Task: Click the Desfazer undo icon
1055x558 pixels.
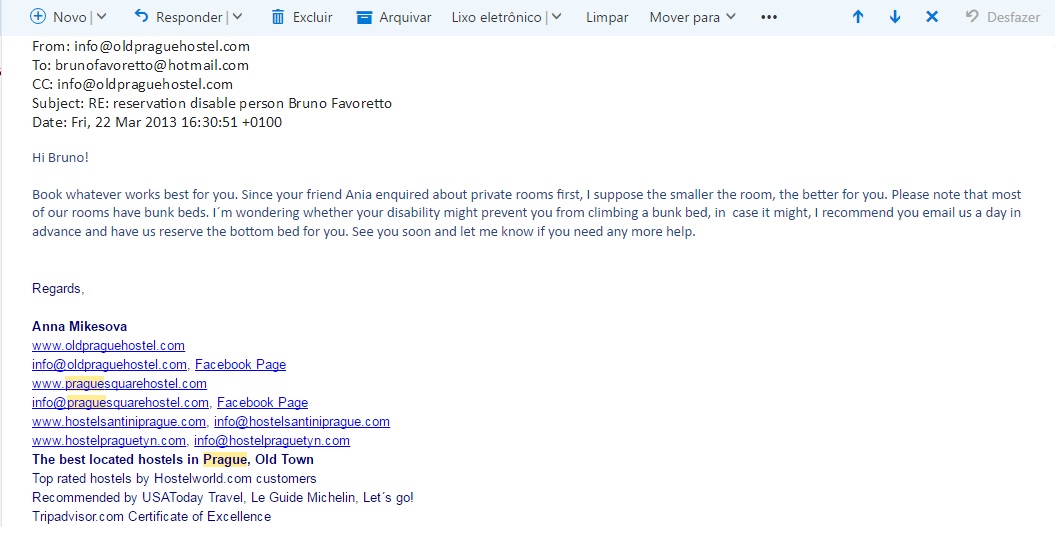Action: click(972, 16)
